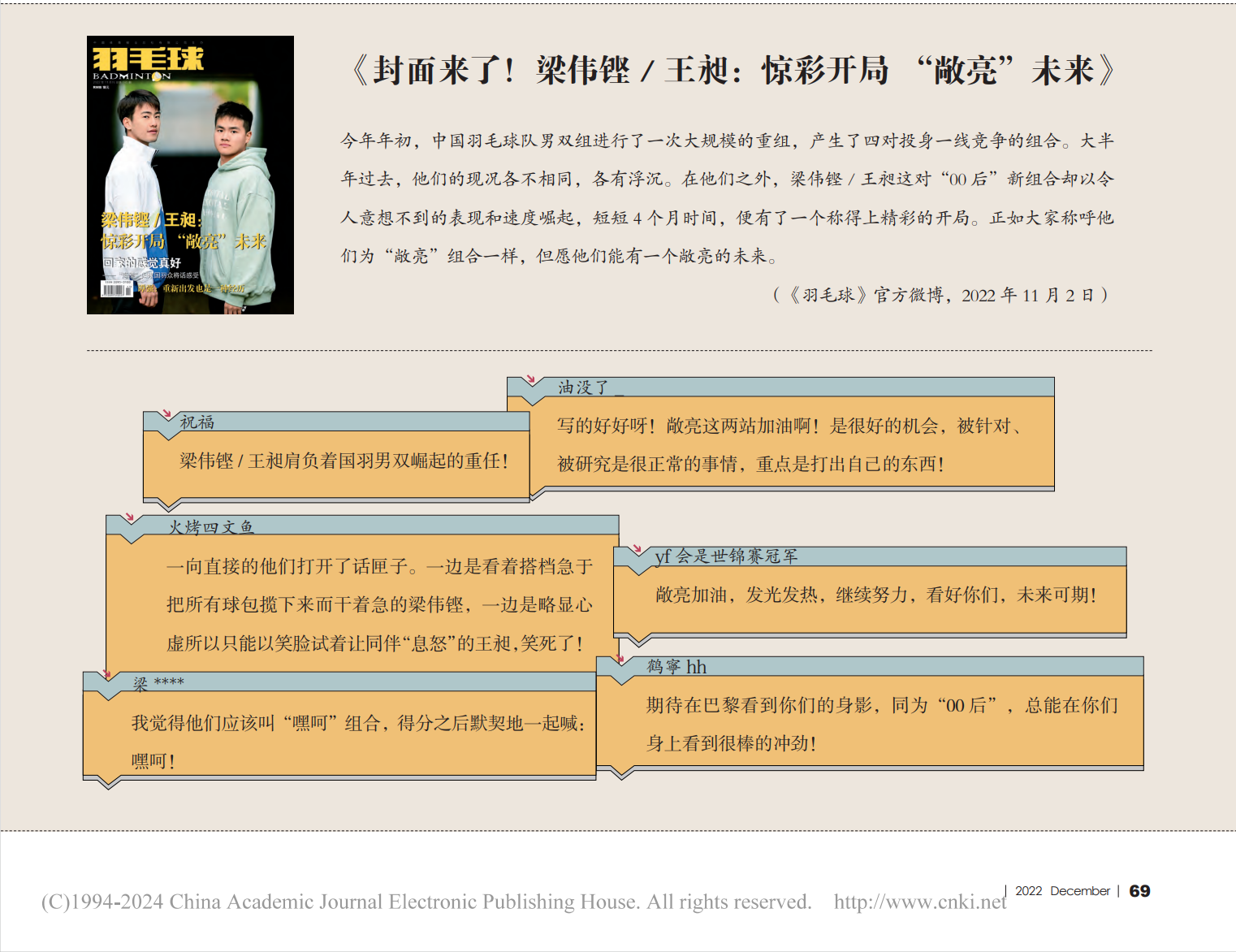Click the 《羽毛球》官方微博 source citation
The width and height of the screenshot is (1236, 952).
click(x=940, y=295)
